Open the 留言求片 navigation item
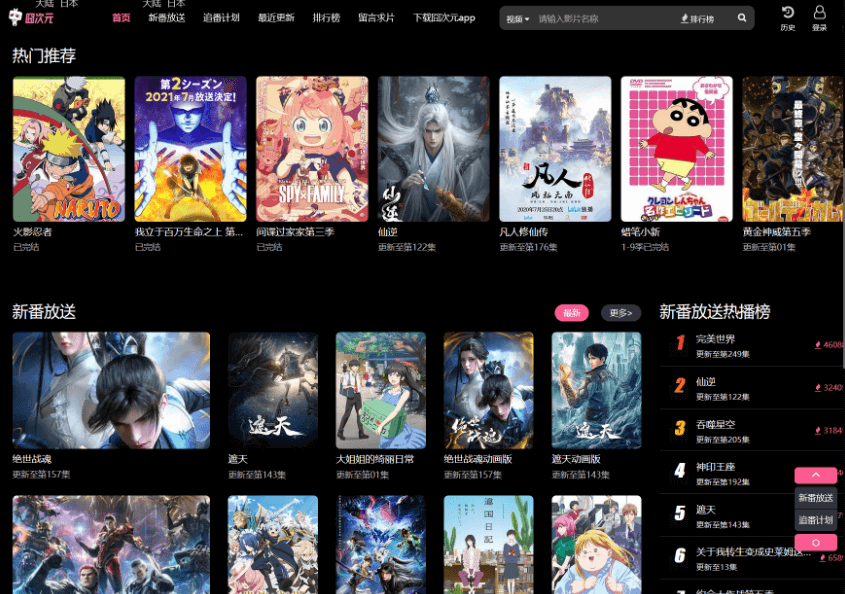Screen dimensions: 845x594 376,18
